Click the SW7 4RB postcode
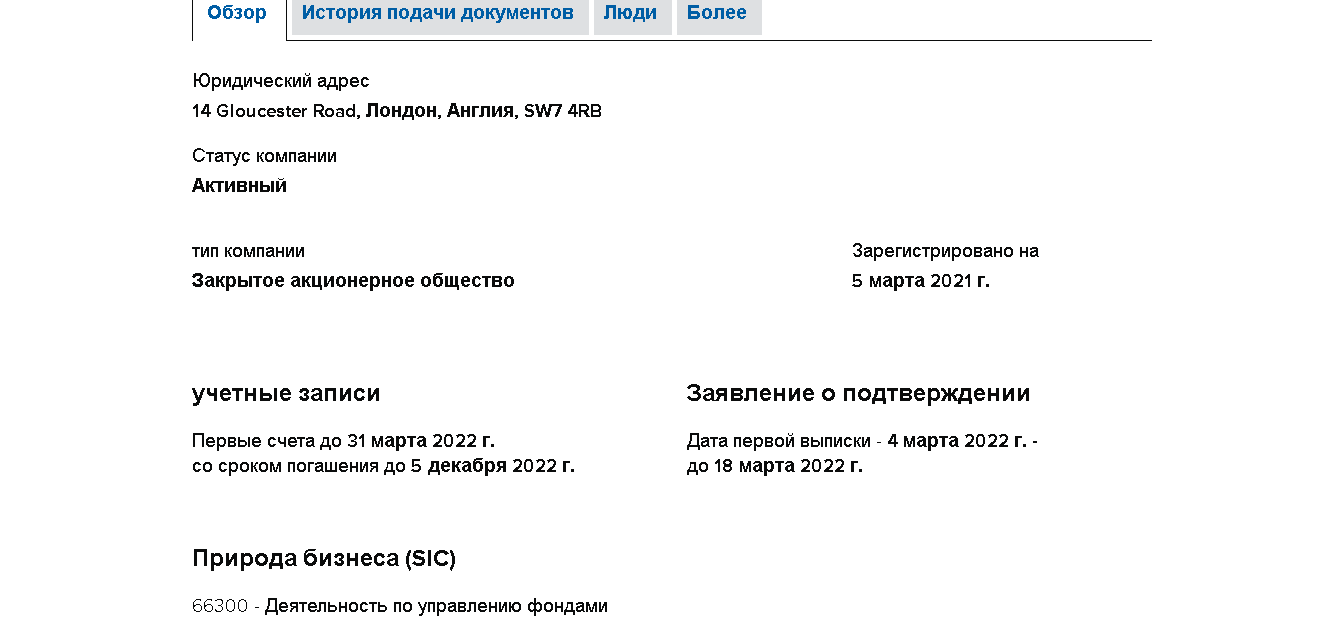This screenshot has width=1338, height=640. 563,111
